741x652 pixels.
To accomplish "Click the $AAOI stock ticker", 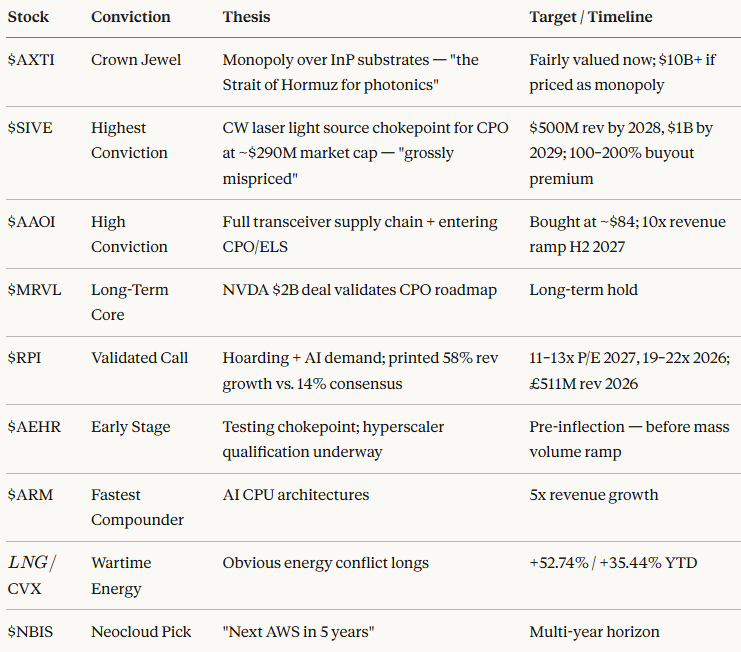I will [x=31, y=222].
